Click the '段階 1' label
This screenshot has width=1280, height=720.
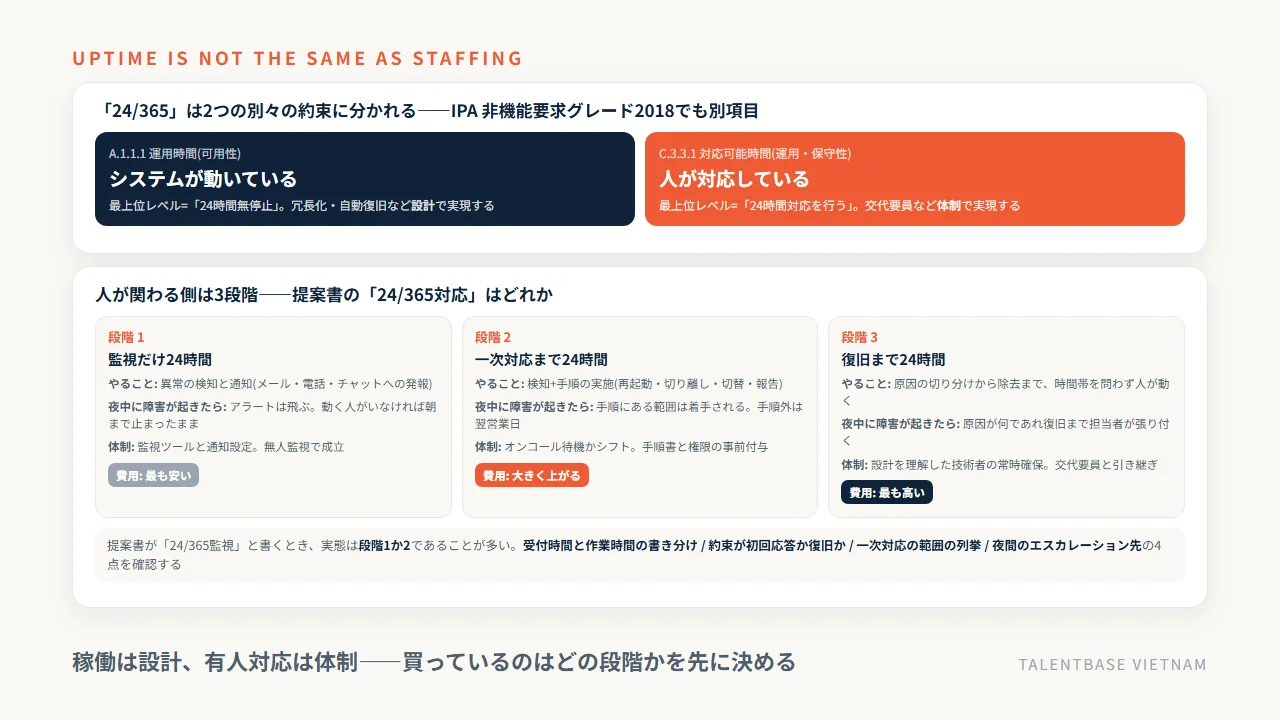coord(126,337)
